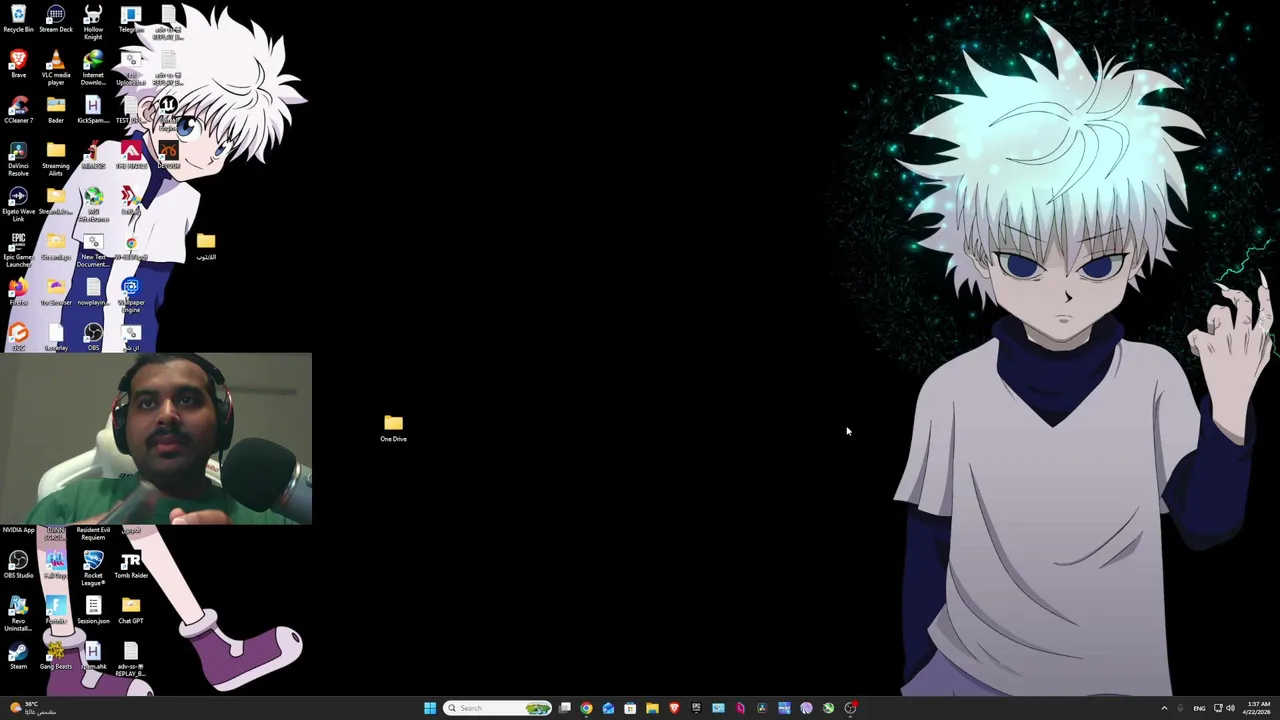Open the One Drive folder on desktop

[x=393, y=428]
